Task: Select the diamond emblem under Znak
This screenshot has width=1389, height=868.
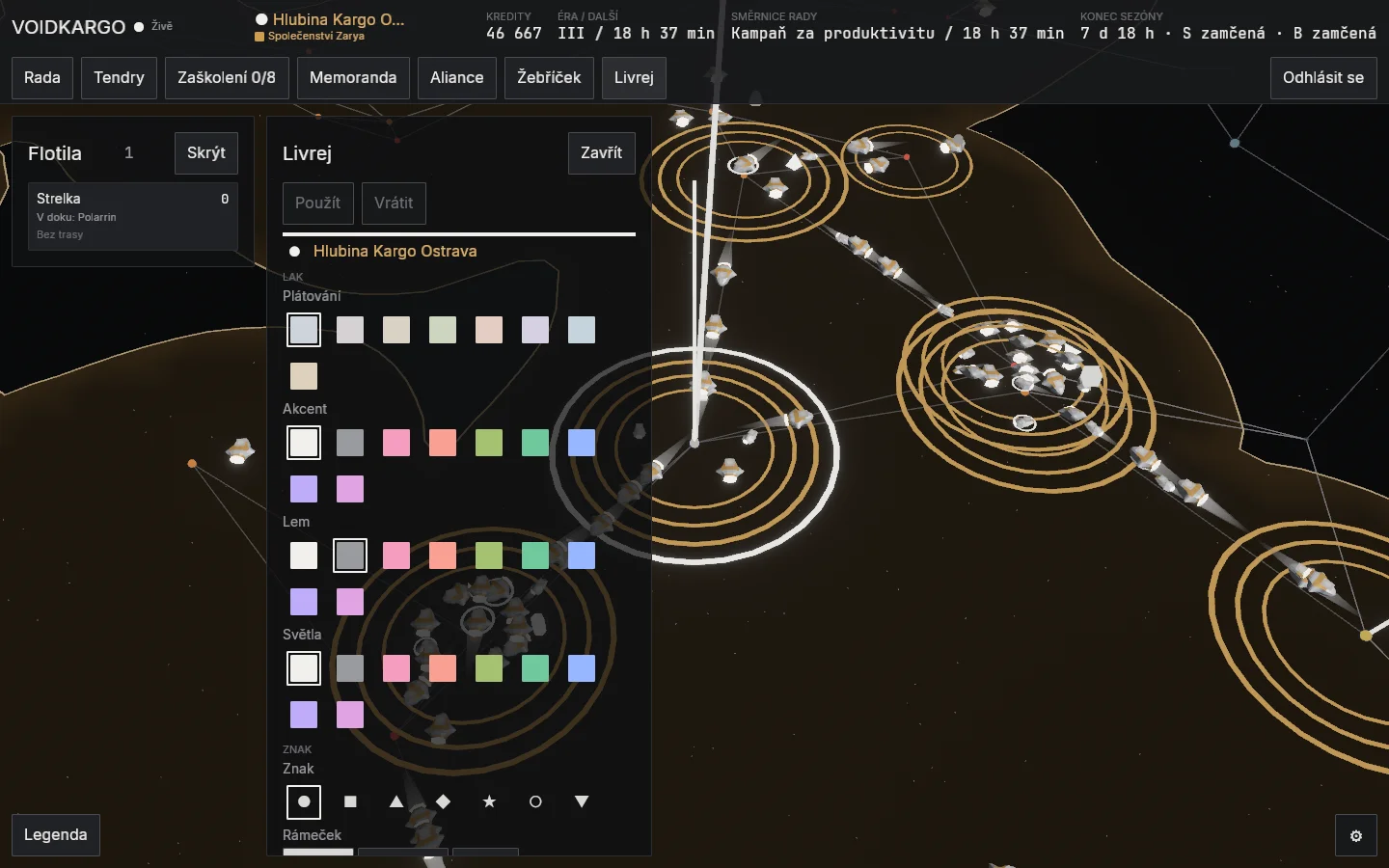Action: point(443,801)
